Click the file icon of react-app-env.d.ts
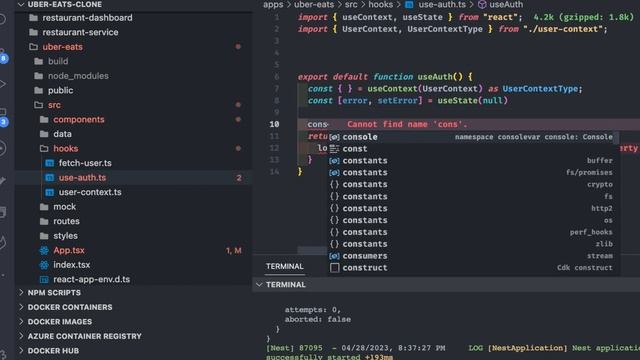This screenshot has height=360, width=640. click(44, 280)
